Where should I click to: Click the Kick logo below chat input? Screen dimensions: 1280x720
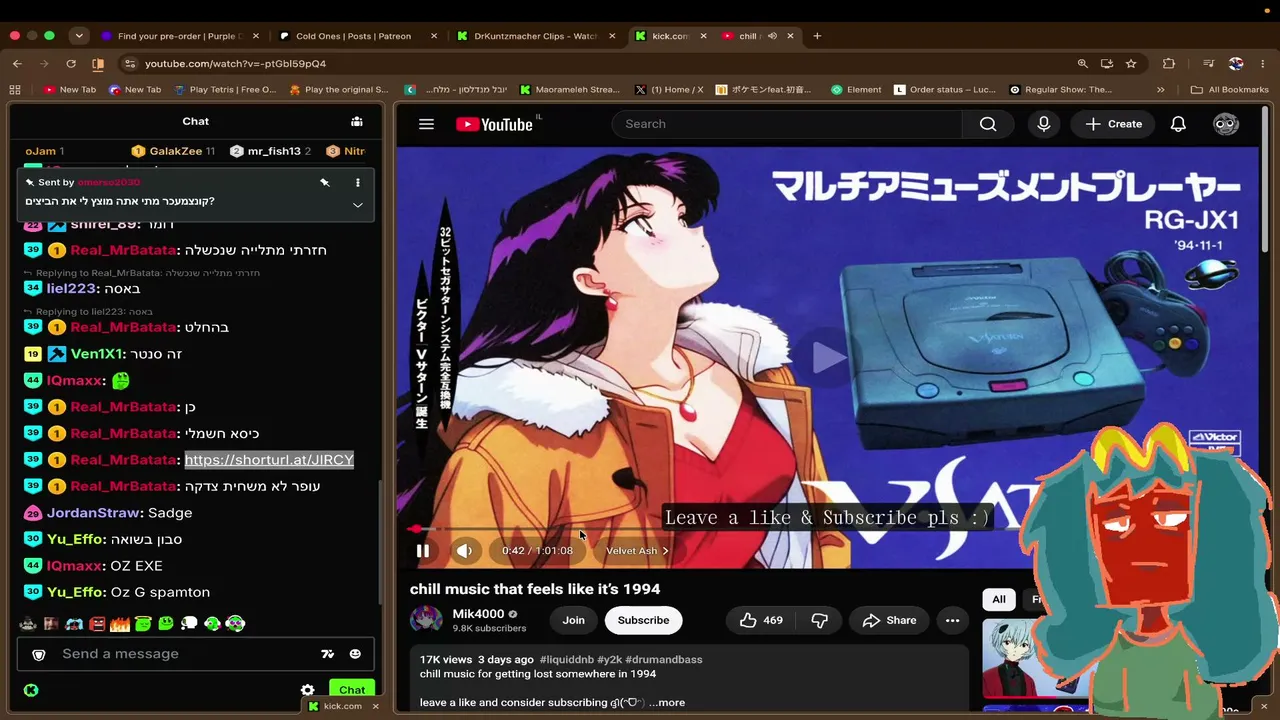(31, 690)
